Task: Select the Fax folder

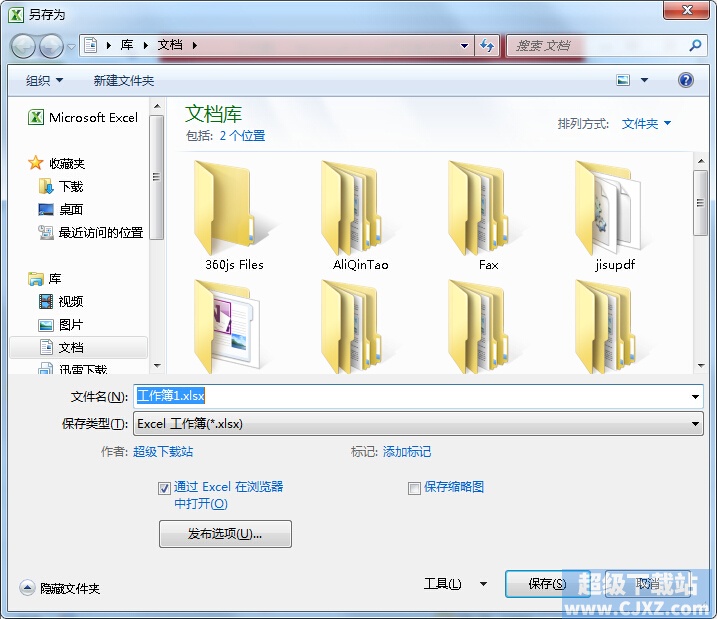Action: [488, 216]
